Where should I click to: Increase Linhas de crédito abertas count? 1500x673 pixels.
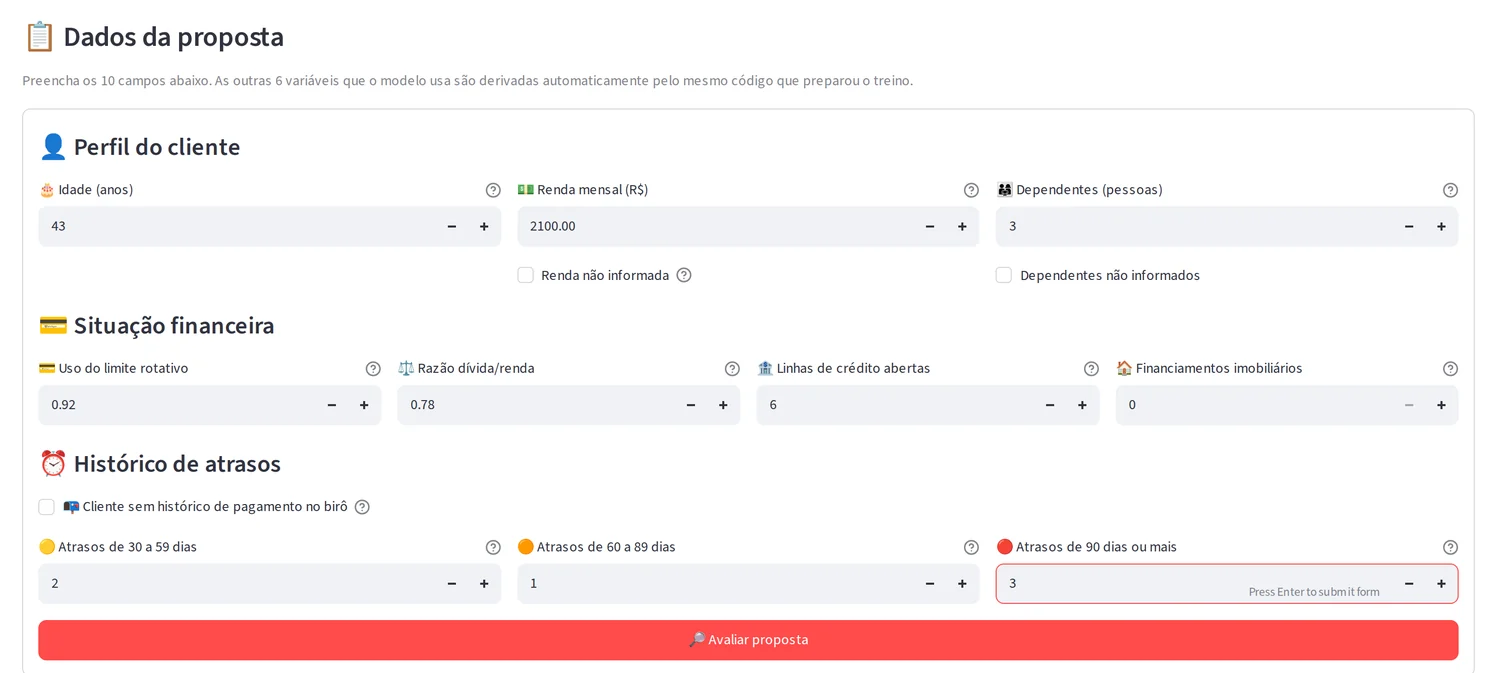[x=1082, y=405]
